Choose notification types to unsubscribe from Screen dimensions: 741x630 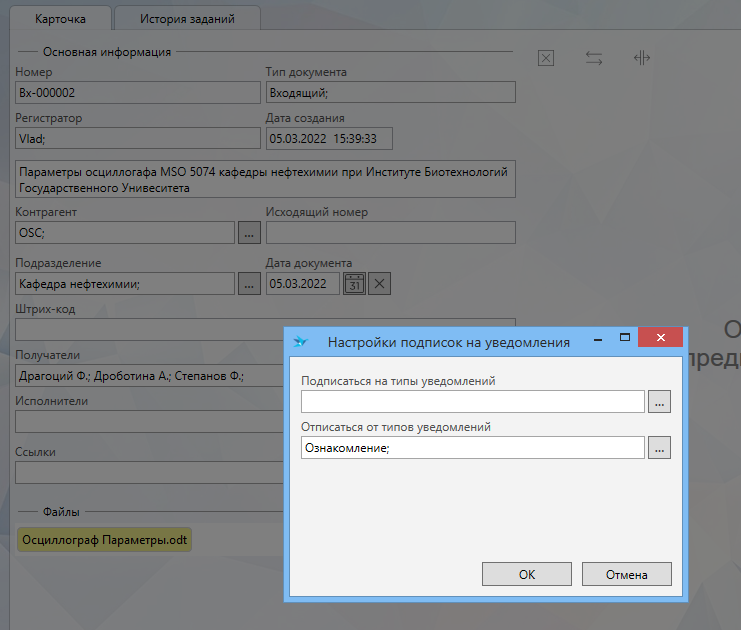tap(659, 448)
